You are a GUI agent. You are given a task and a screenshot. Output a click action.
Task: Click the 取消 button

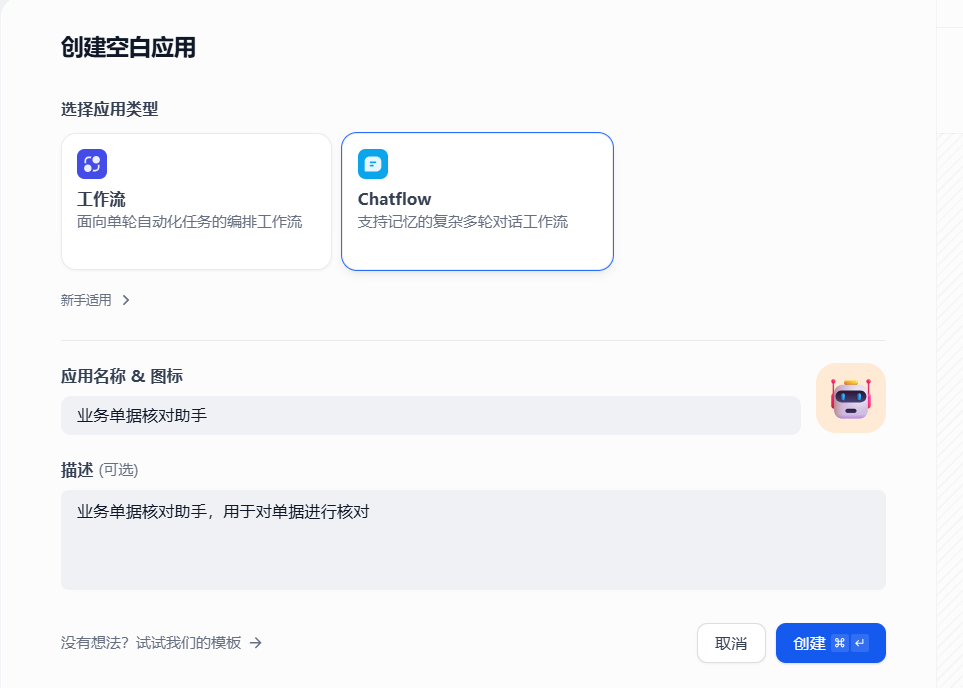[731, 643]
